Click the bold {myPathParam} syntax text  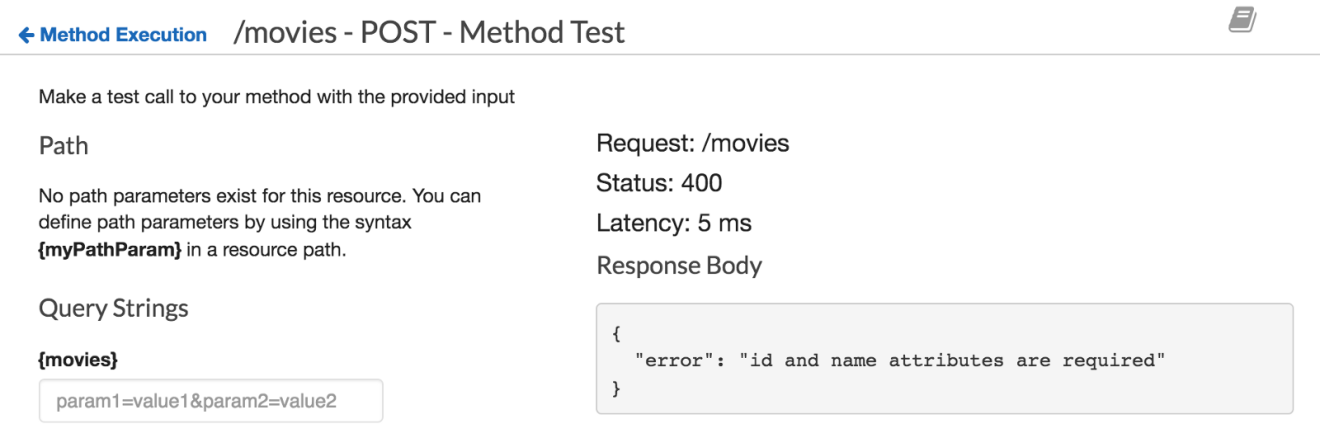(x=110, y=250)
